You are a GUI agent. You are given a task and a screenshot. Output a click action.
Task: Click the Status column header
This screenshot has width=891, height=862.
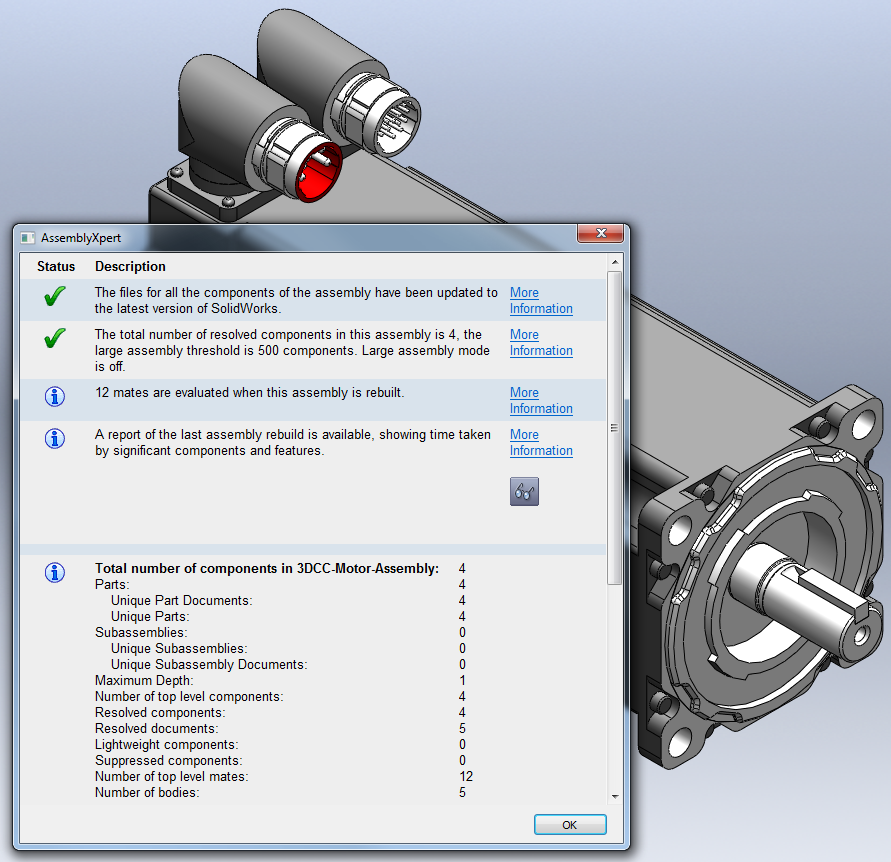[56, 267]
